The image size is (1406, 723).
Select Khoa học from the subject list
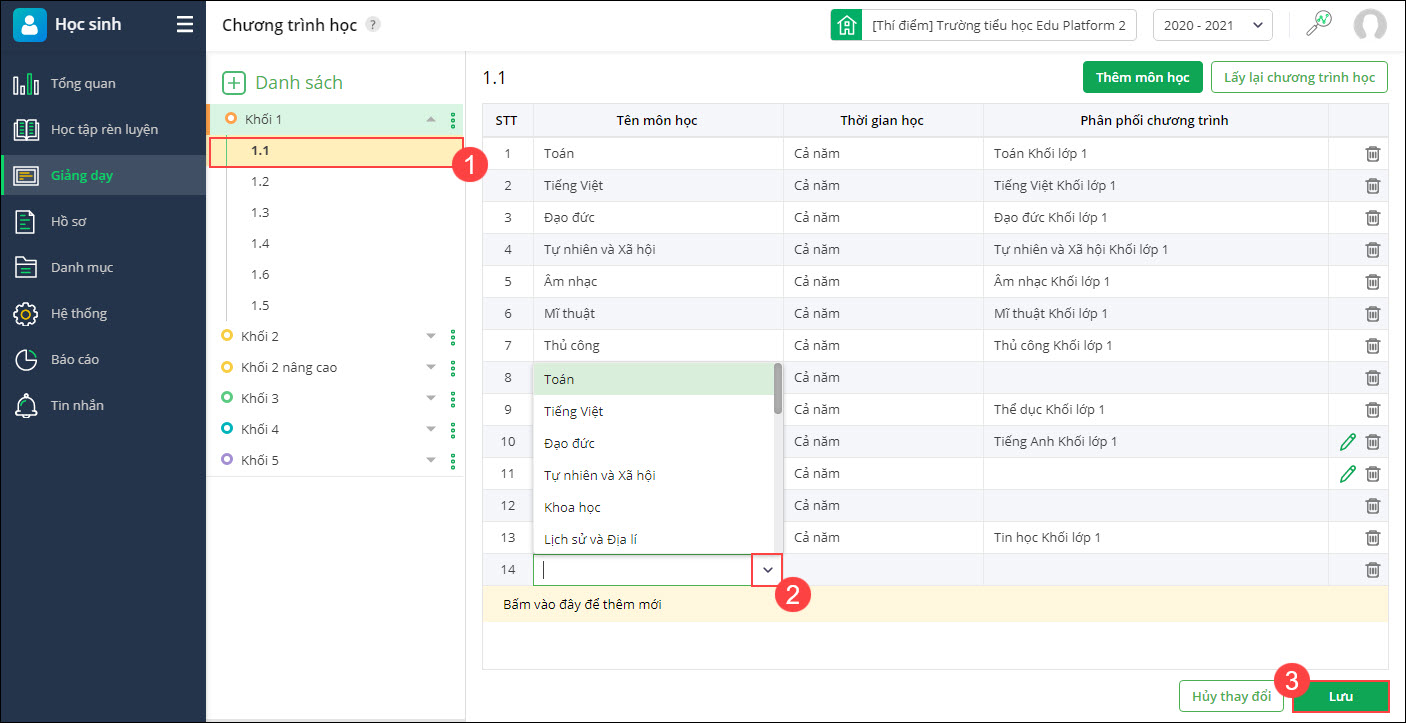point(573,508)
